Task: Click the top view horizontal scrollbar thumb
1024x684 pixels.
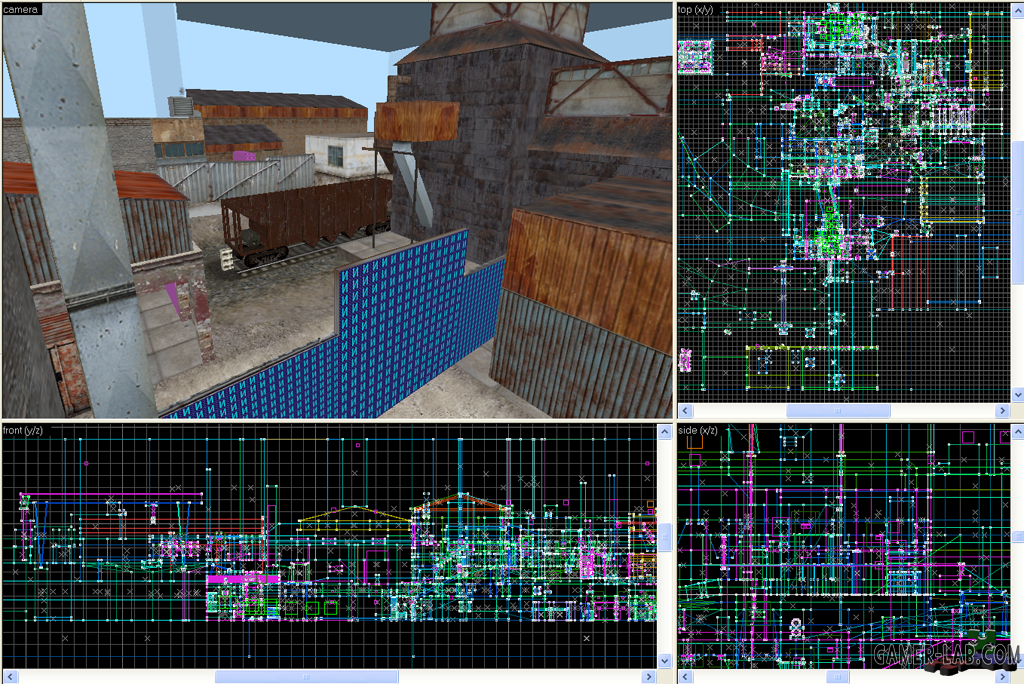Action: click(838, 410)
